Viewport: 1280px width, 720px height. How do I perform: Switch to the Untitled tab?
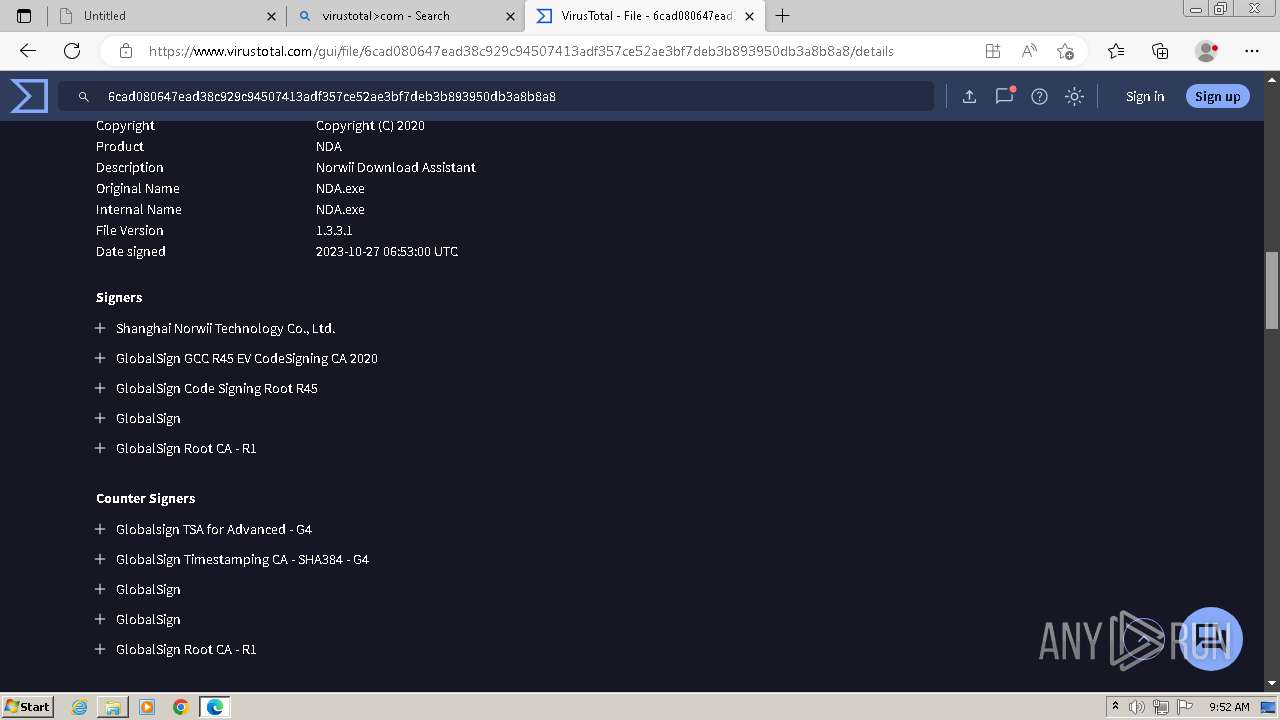167,16
